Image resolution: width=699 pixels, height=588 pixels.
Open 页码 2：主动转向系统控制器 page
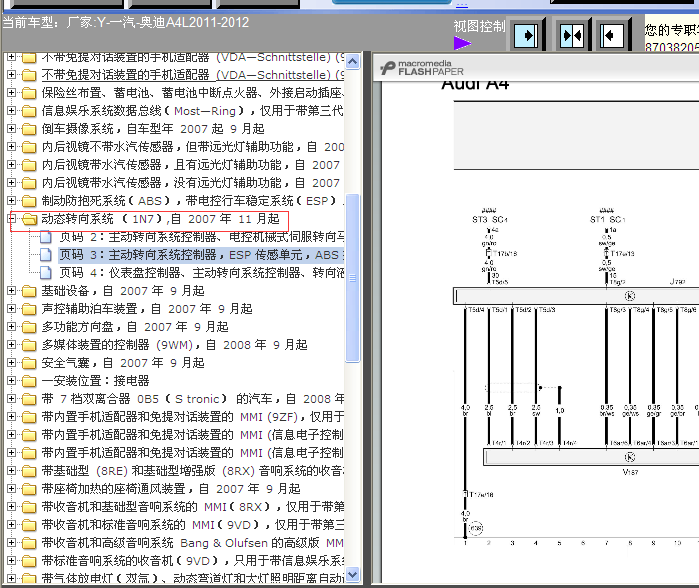(201, 237)
